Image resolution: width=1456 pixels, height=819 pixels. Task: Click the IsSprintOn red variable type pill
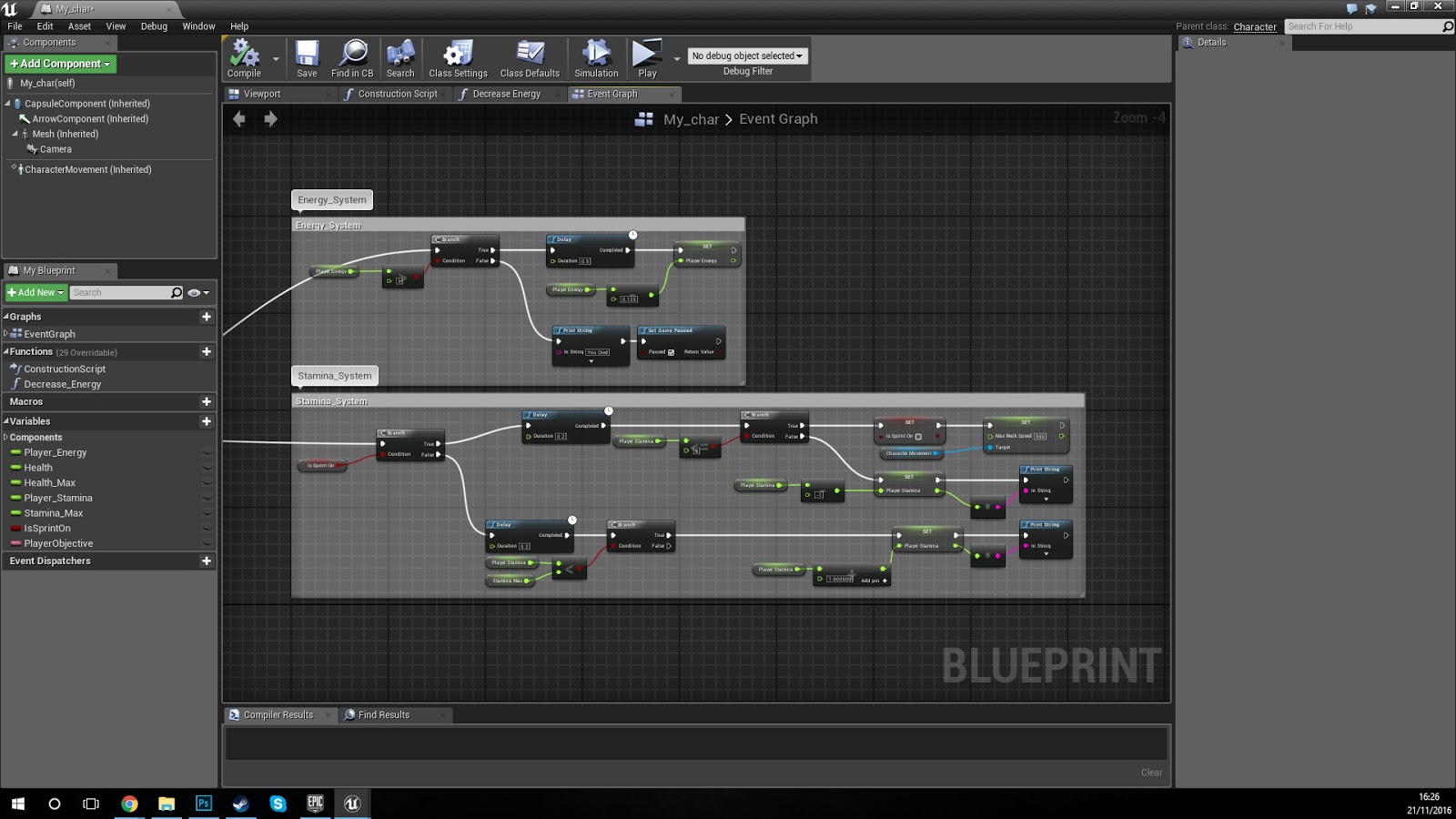click(15, 528)
